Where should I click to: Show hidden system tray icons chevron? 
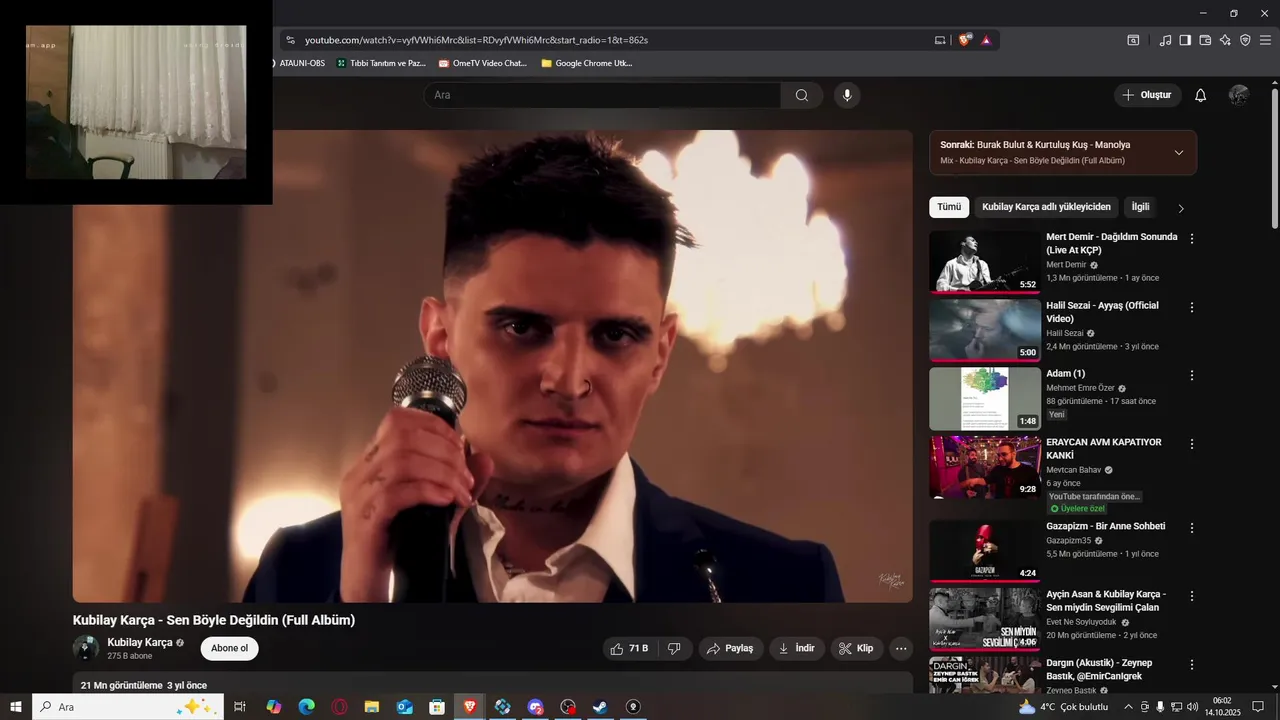pos(1129,707)
